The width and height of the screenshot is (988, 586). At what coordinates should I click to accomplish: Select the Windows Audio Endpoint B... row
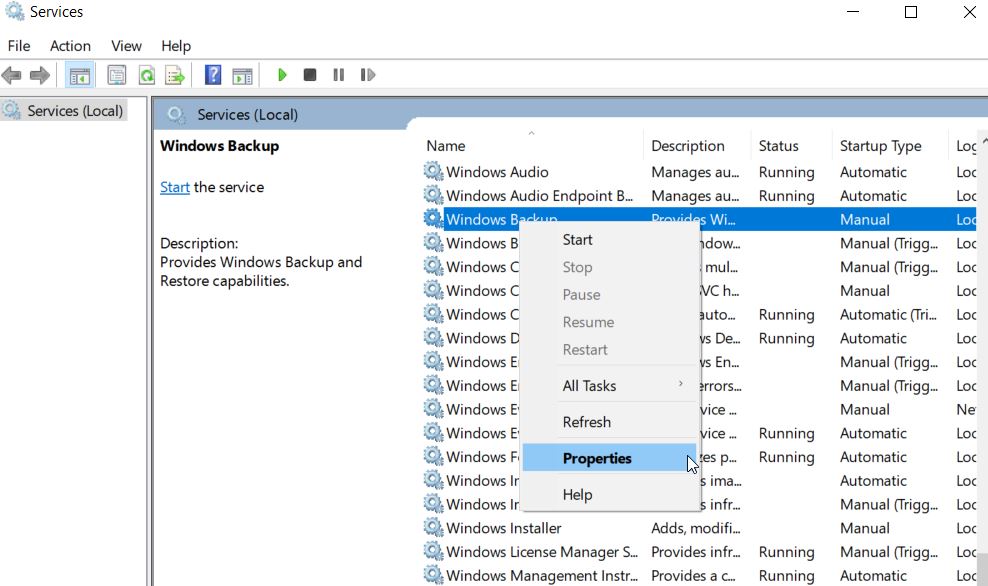pyautogui.click(x=699, y=196)
